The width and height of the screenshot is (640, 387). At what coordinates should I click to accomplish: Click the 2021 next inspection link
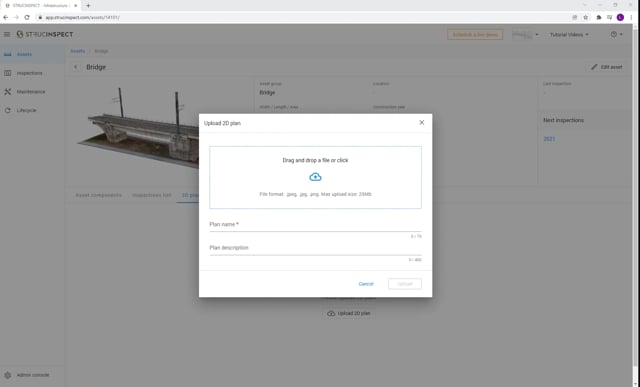(549, 139)
